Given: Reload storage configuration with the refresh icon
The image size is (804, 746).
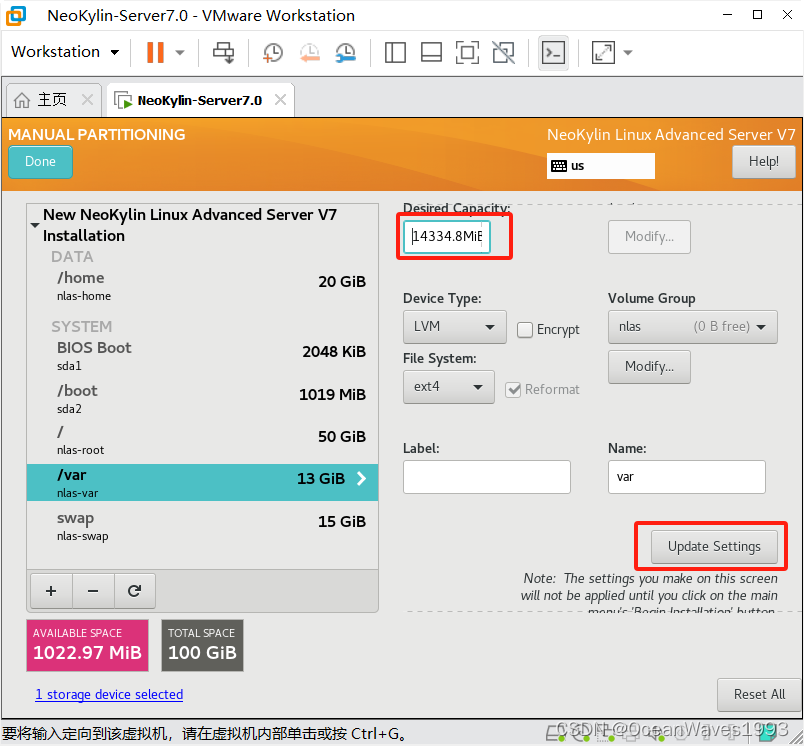Looking at the screenshot, I should (x=134, y=591).
